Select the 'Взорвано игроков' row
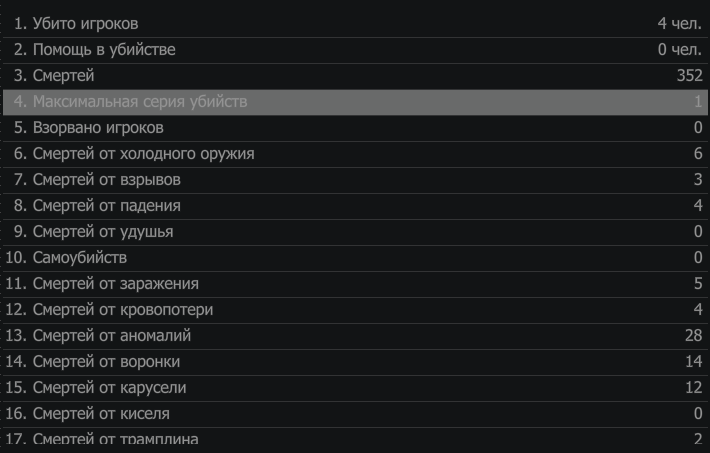Viewport: 710px width, 453px height. pos(355,128)
